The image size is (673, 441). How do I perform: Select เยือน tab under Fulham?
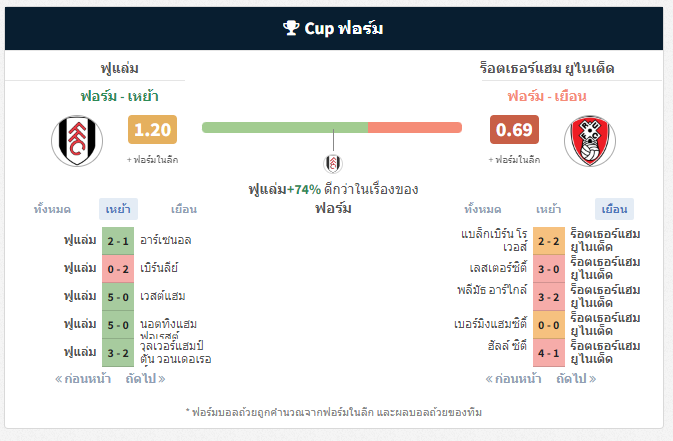(x=184, y=209)
